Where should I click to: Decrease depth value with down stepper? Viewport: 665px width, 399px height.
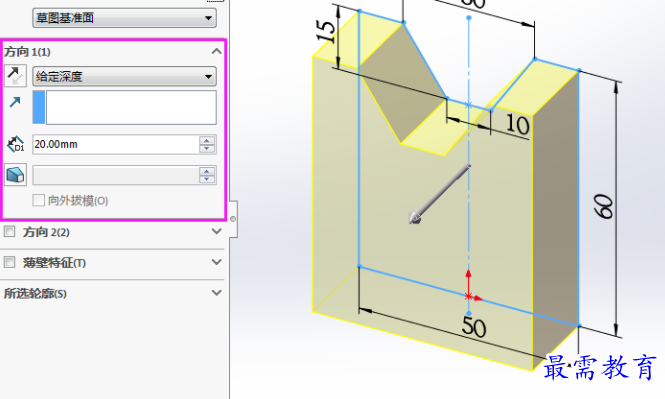[x=207, y=148]
